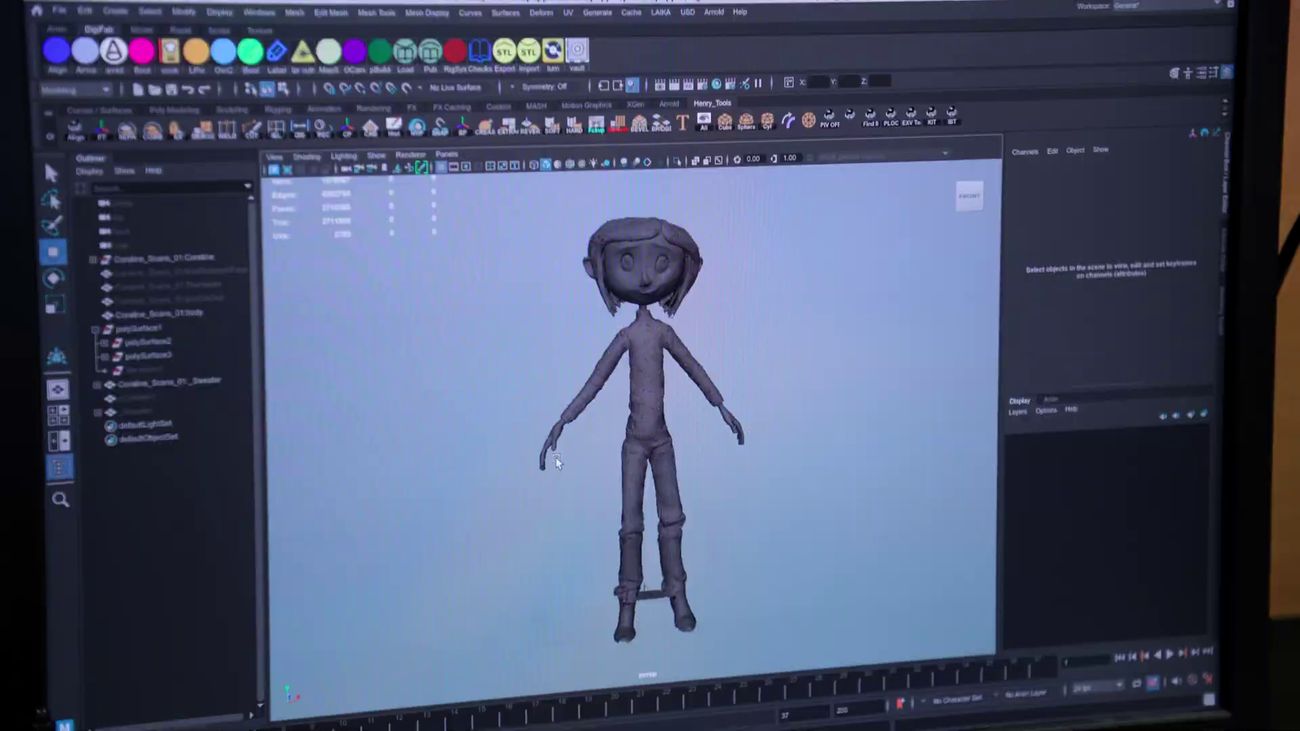Click the orange T text tool shelf icon
Viewport: 1300px width, 731px height.
(x=683, y=123)
